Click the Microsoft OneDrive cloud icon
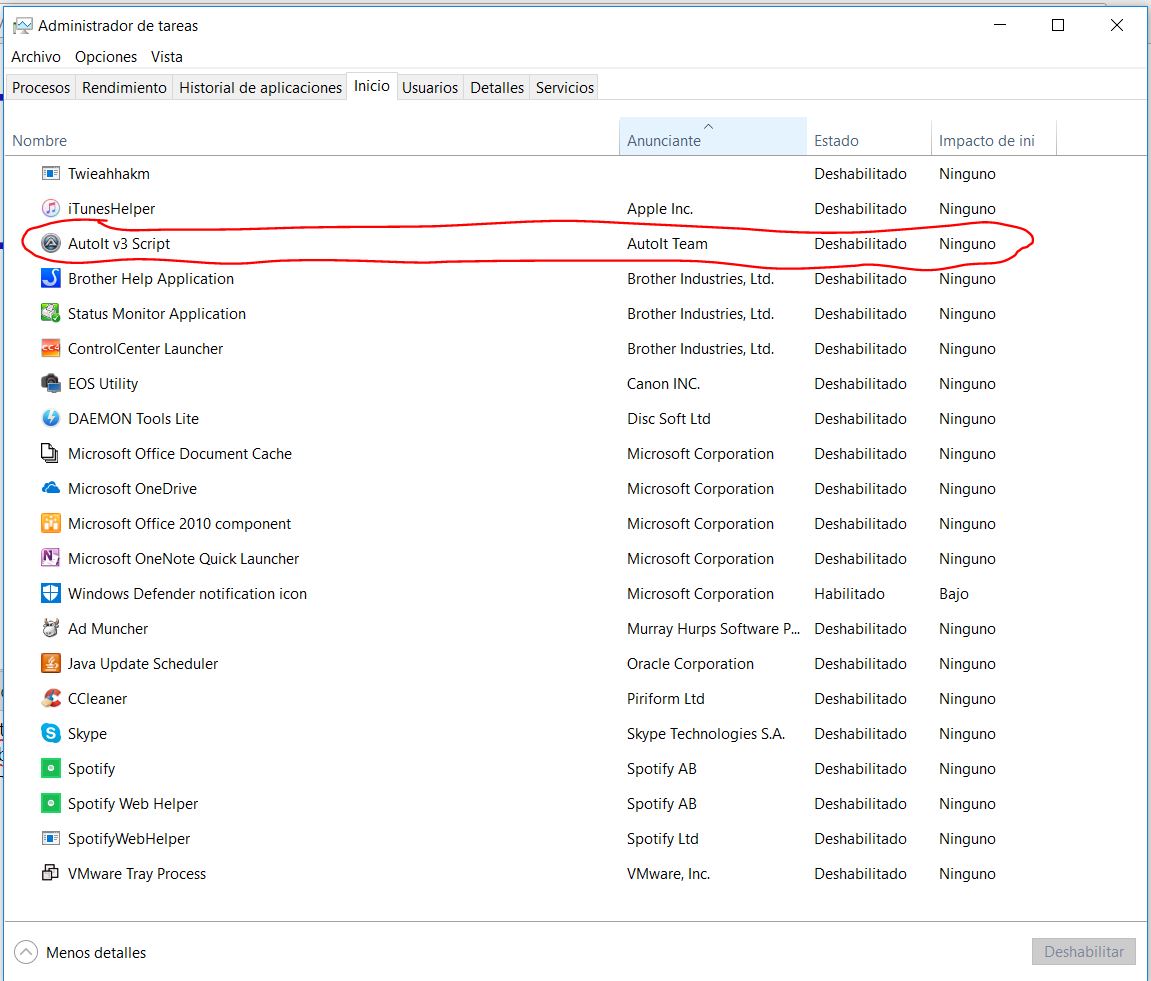This screenshot has height=981, width=1151. 51,488
